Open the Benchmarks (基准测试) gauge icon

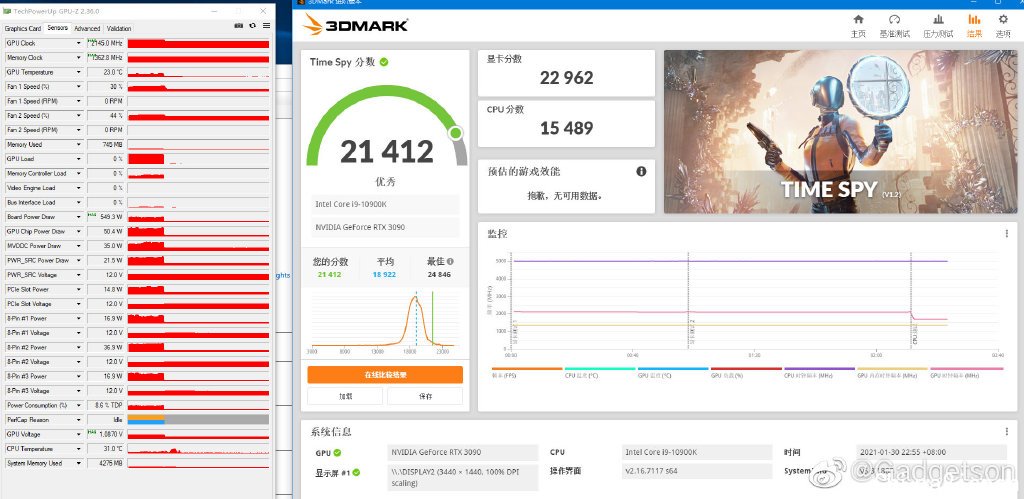click(x=895, y=20)
